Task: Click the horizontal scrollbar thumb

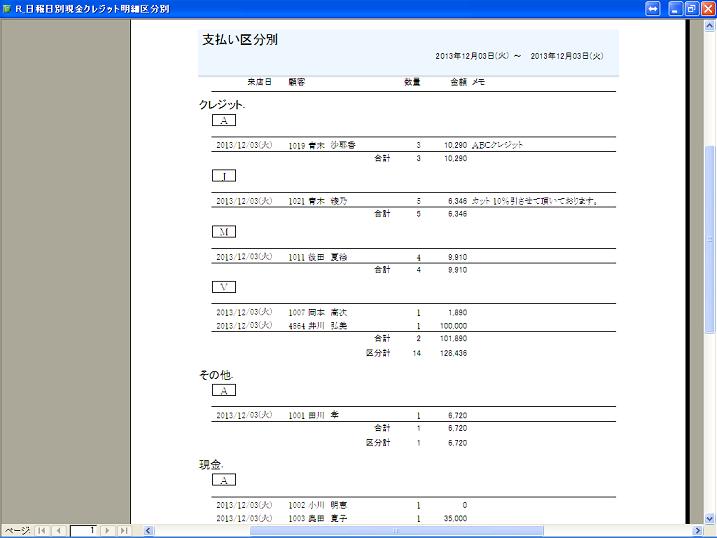Action: pos(396,530)
